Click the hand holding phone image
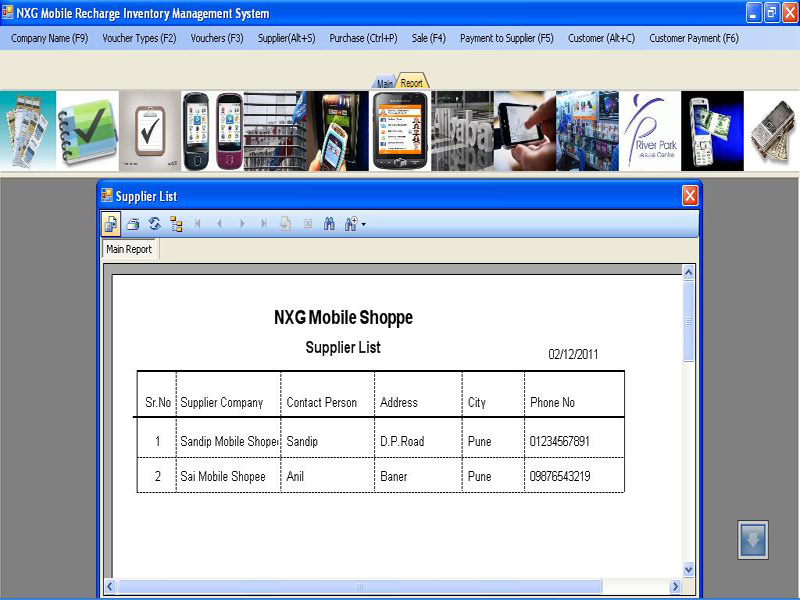The height and width of the screenshot is (600, 800). (x=337, y=131)
